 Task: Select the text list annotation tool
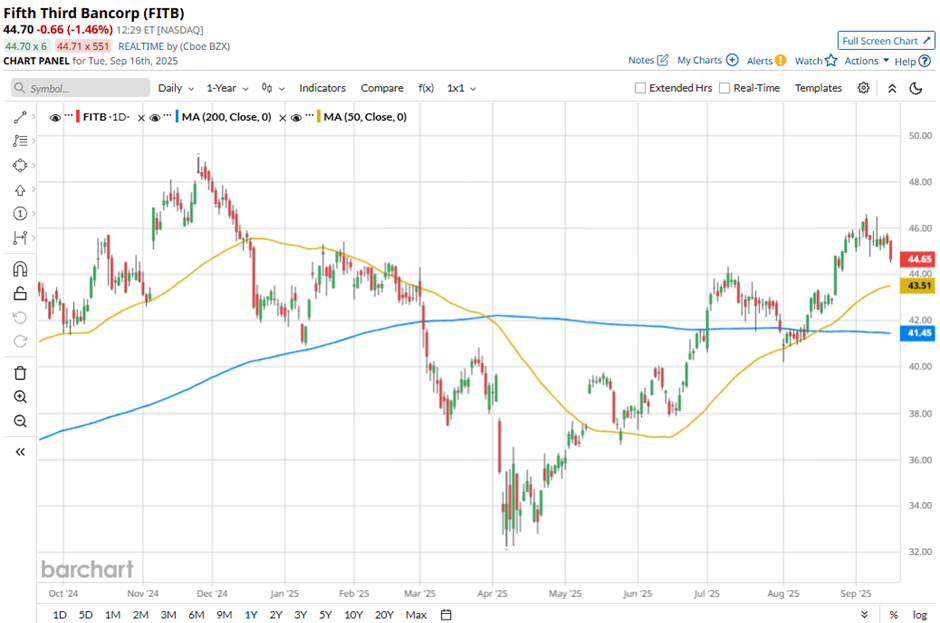pyautogui.click(x=20, y=141)
